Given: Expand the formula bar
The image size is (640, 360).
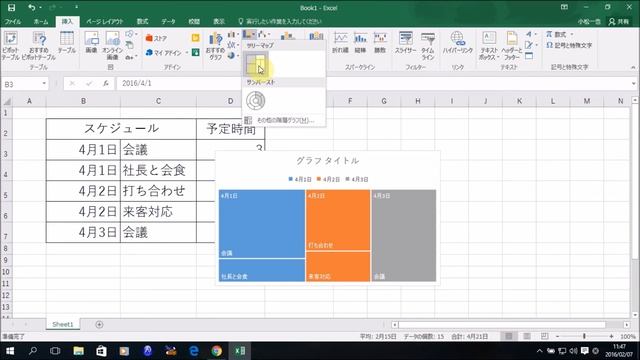Looking at the screenshot, I should point(633,84).
